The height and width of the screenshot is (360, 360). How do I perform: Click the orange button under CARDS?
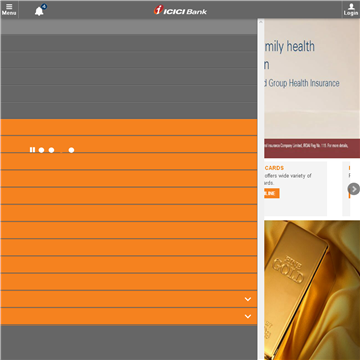click(x=272, y=193)
